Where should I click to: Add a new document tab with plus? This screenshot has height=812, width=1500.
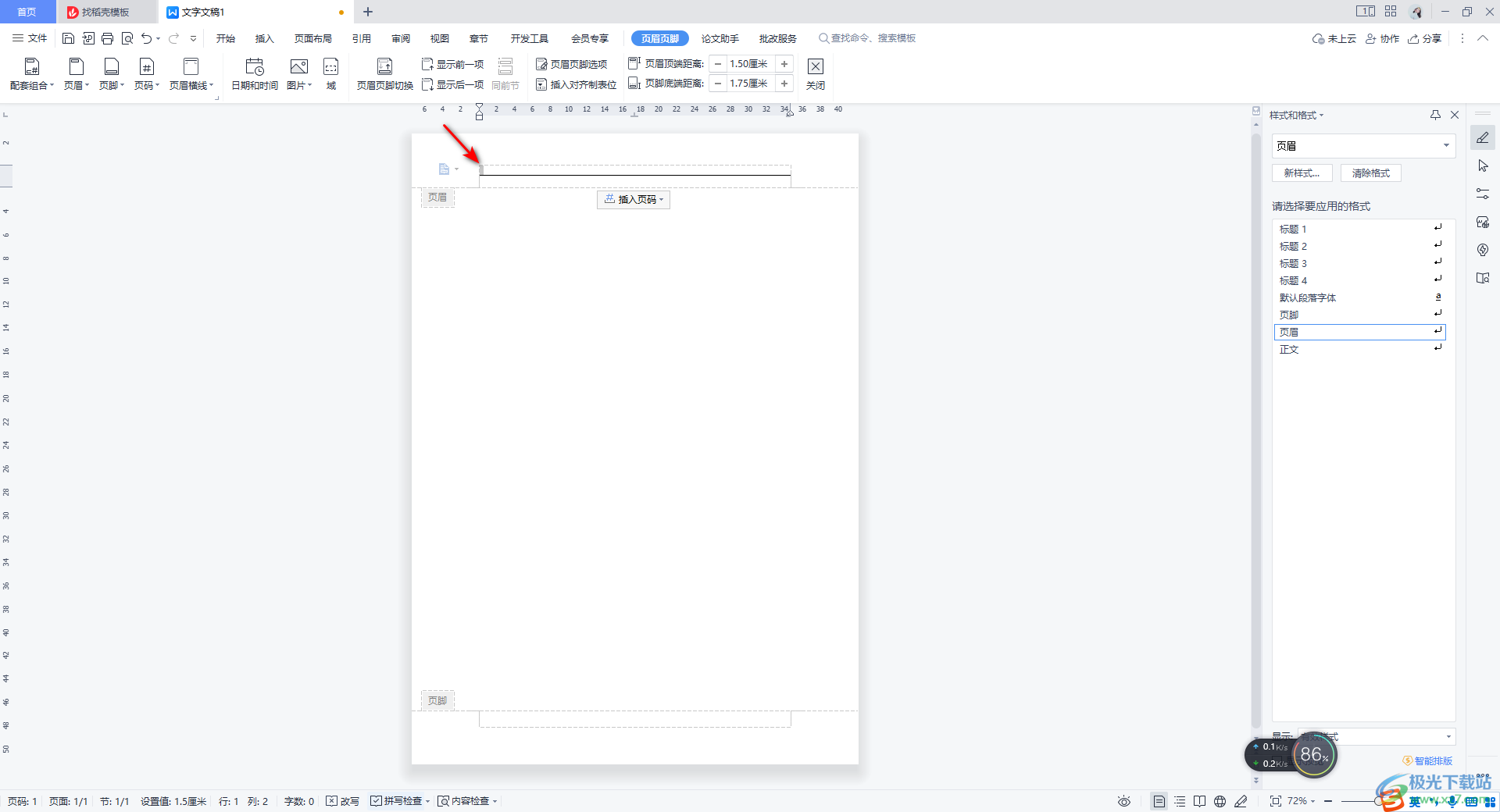(x=368, y=12)
